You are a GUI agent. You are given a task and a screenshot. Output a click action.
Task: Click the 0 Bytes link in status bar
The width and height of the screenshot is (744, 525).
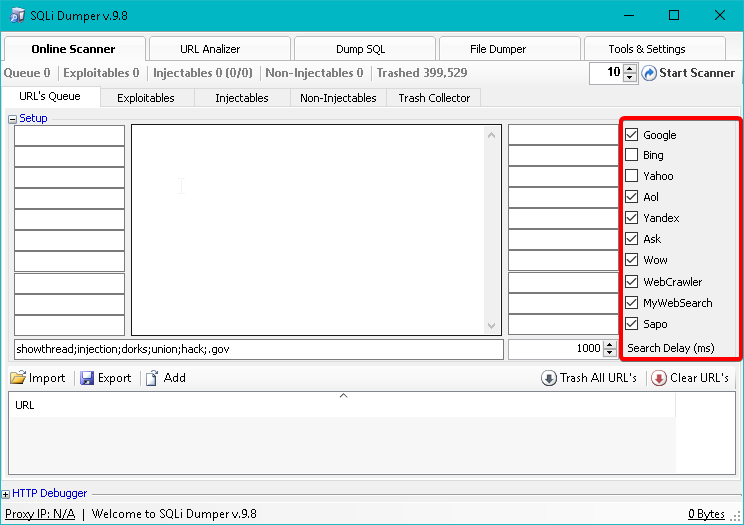(x=707, y=514)
